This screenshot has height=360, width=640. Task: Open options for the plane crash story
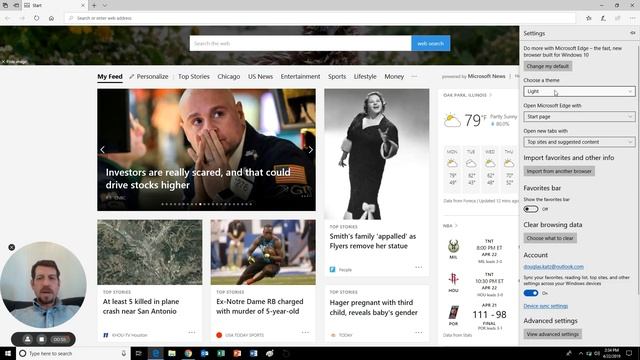[x=192, y=332]
